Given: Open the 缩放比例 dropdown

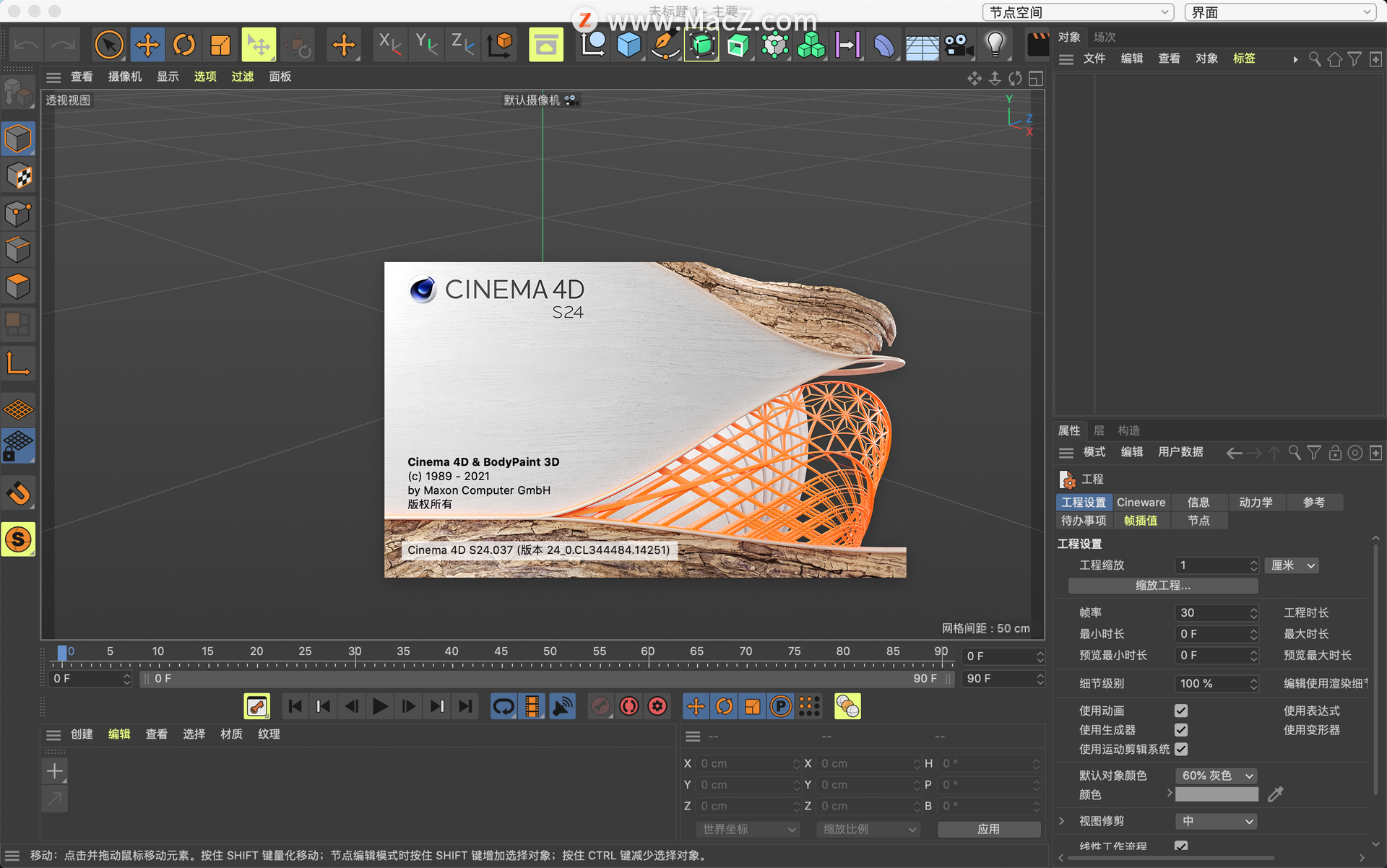Looking at the screenshot, I should (869, 830).
